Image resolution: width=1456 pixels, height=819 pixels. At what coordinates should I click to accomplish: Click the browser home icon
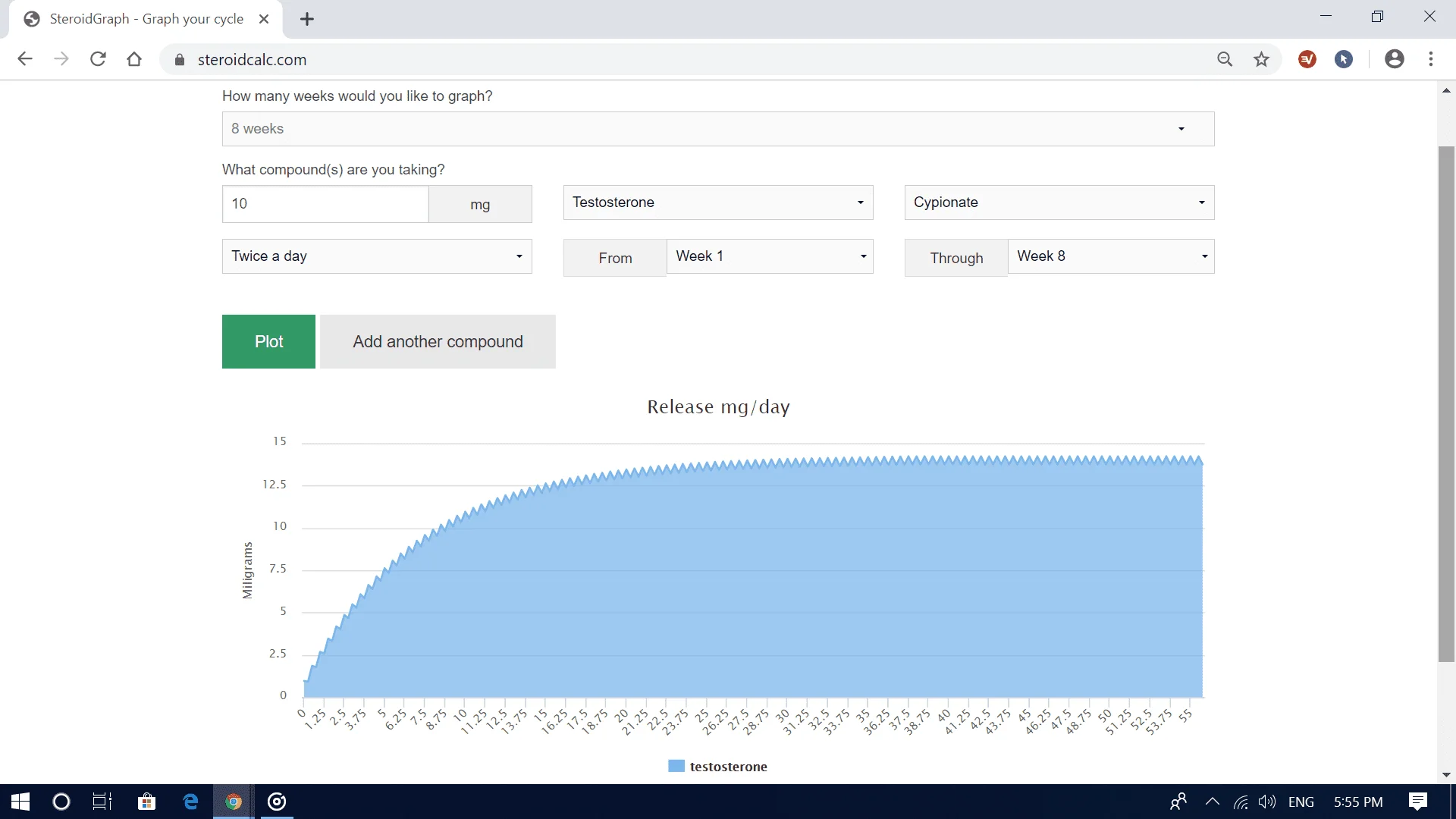point(134,59)
